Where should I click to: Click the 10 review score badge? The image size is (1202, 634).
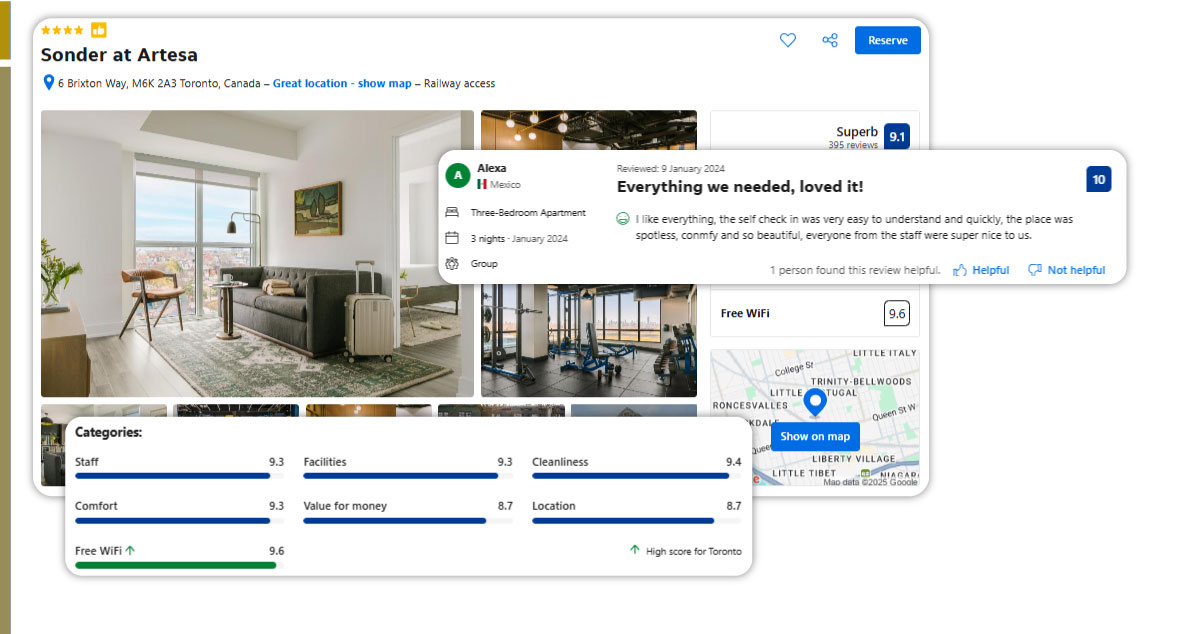coord(1098,180)
